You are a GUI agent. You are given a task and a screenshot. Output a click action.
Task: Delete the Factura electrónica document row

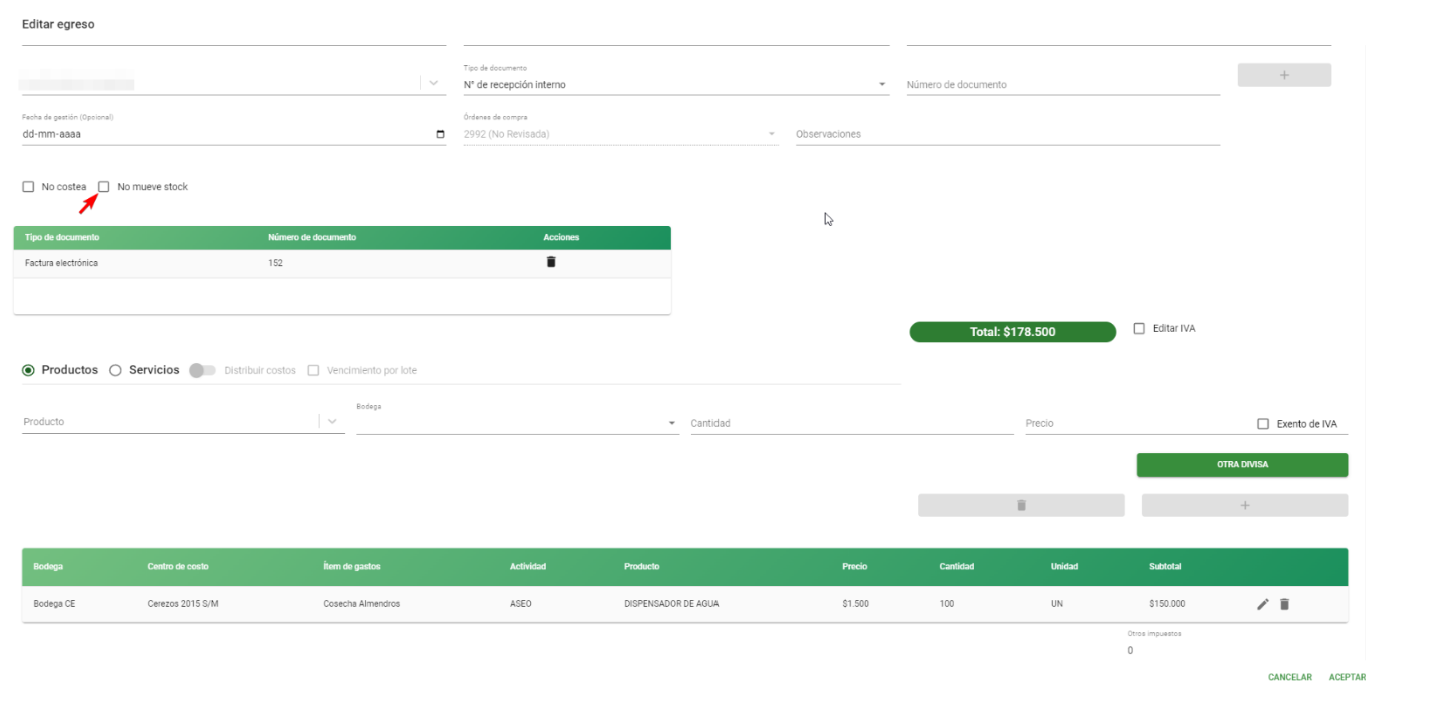click(550, 262)
